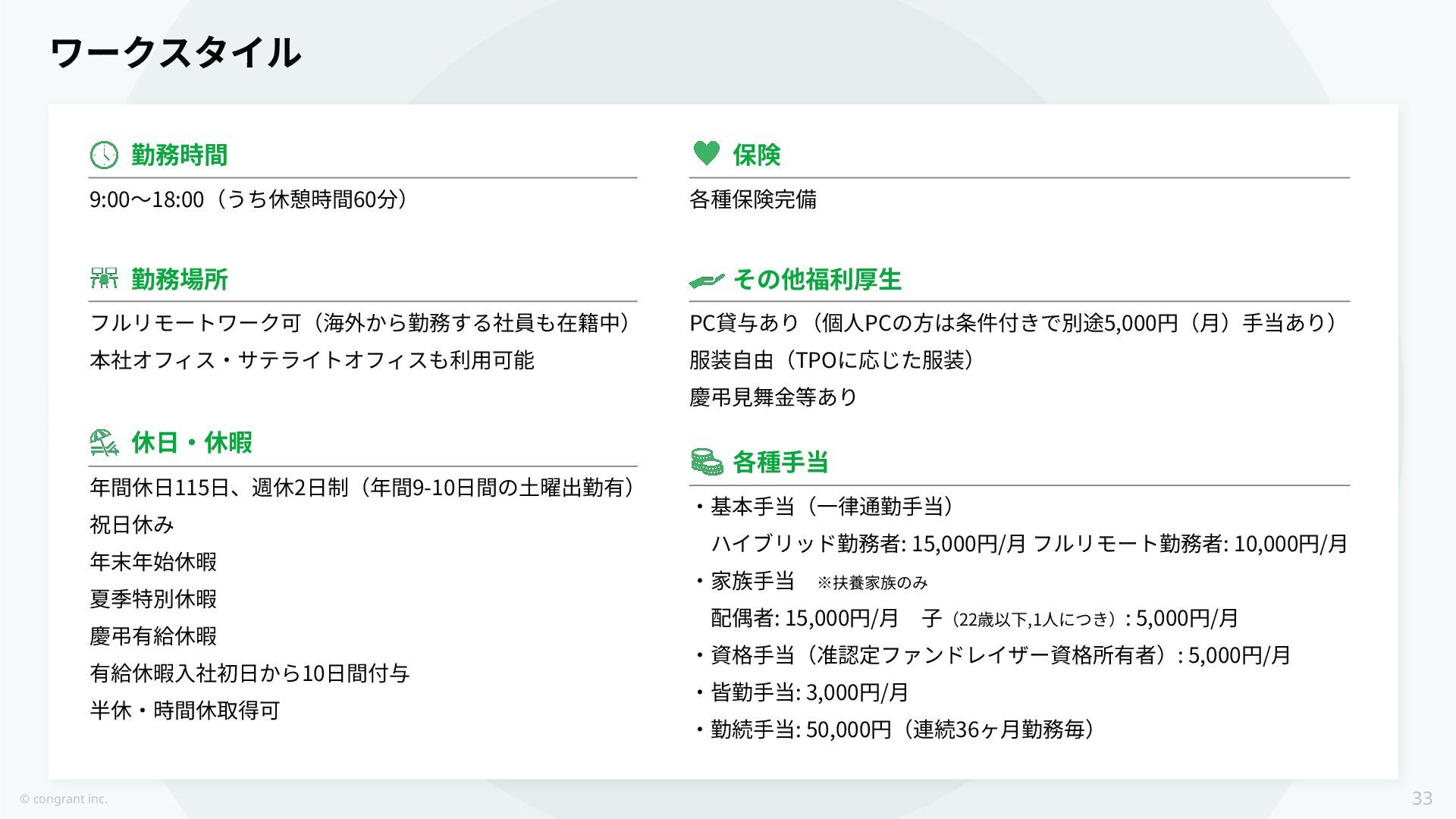This screenshot has width=1456, height=819.
Task: Click the slide page number 33
Action: tap(1422, 799)
